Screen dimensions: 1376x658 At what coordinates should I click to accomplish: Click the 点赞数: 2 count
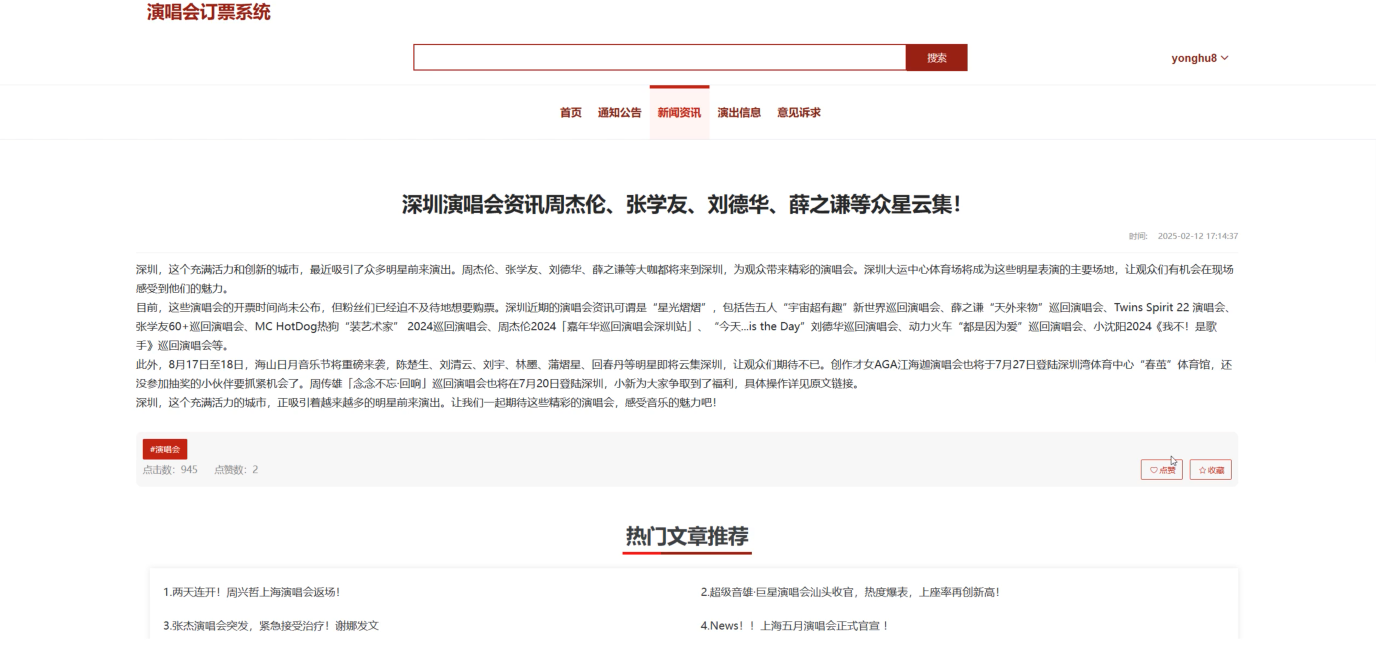coord(236,470)
